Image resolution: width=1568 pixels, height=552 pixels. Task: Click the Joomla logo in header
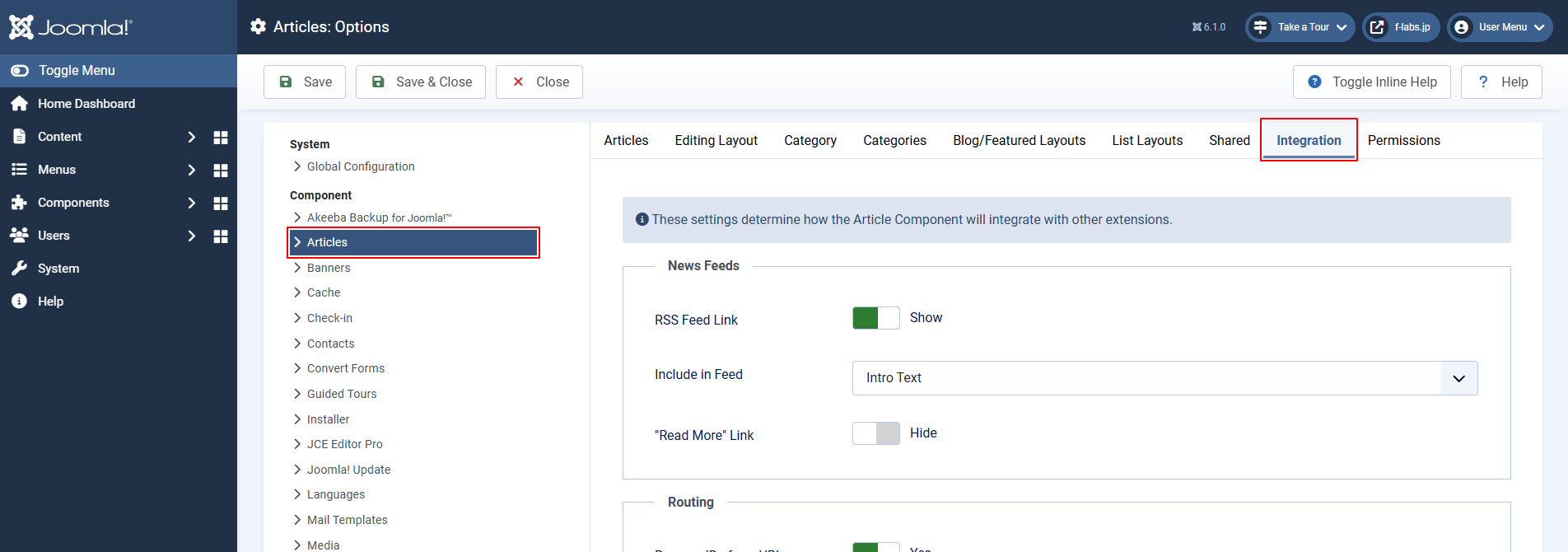pyautogui.click(x=70, y=27)
